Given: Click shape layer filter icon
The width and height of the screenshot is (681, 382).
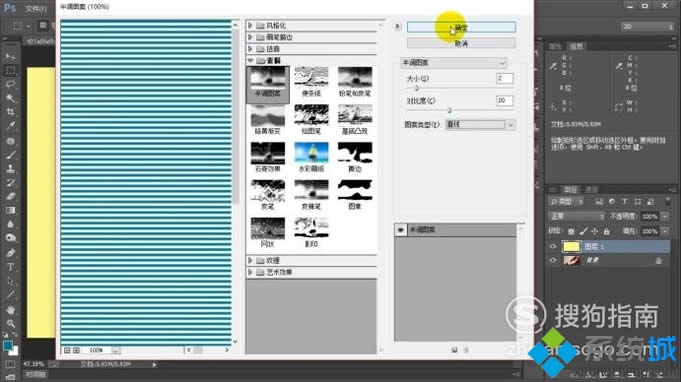Looking at the screenshot, I should point(638,201).
